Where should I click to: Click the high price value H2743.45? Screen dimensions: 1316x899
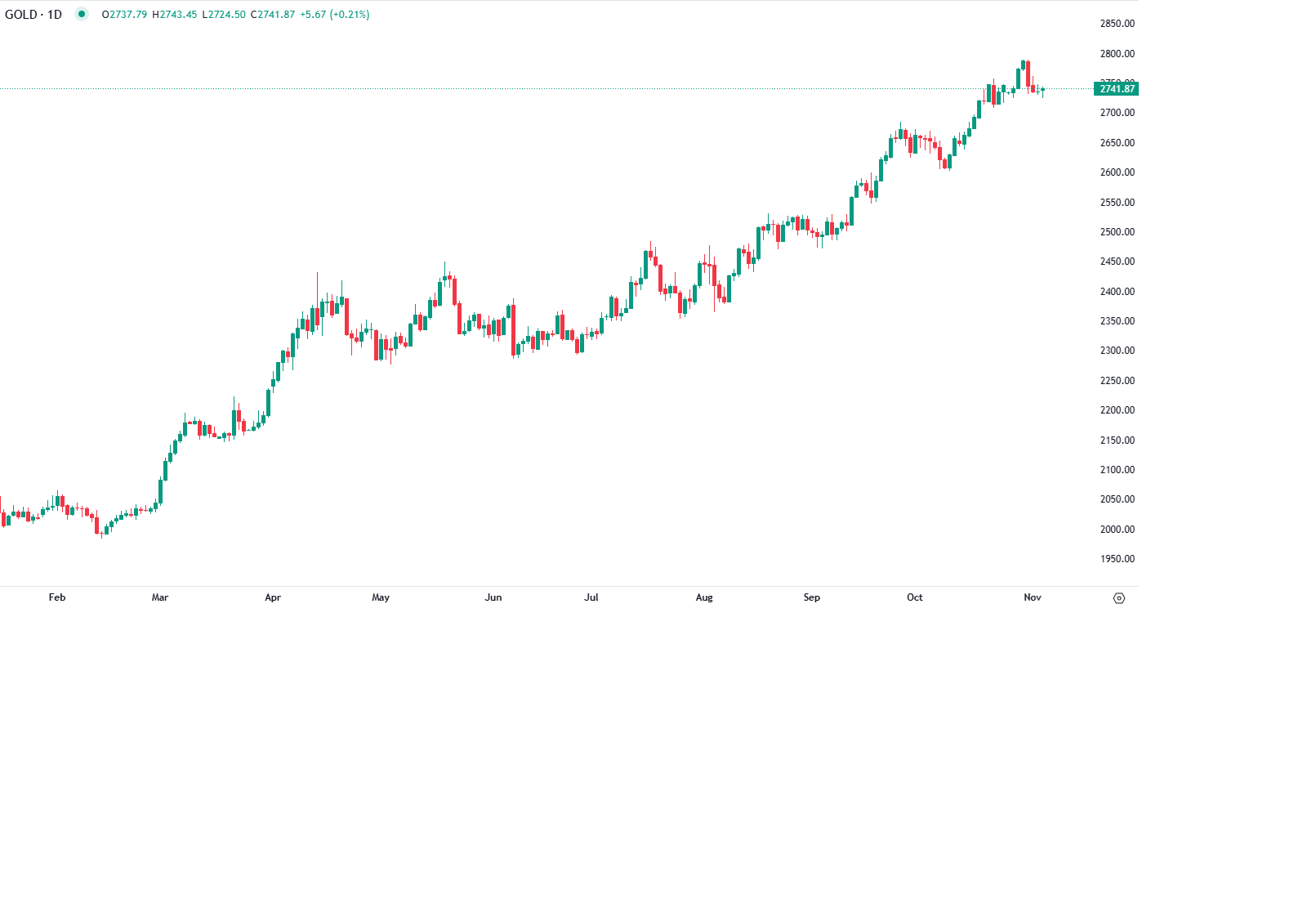[x=174, y=15]
